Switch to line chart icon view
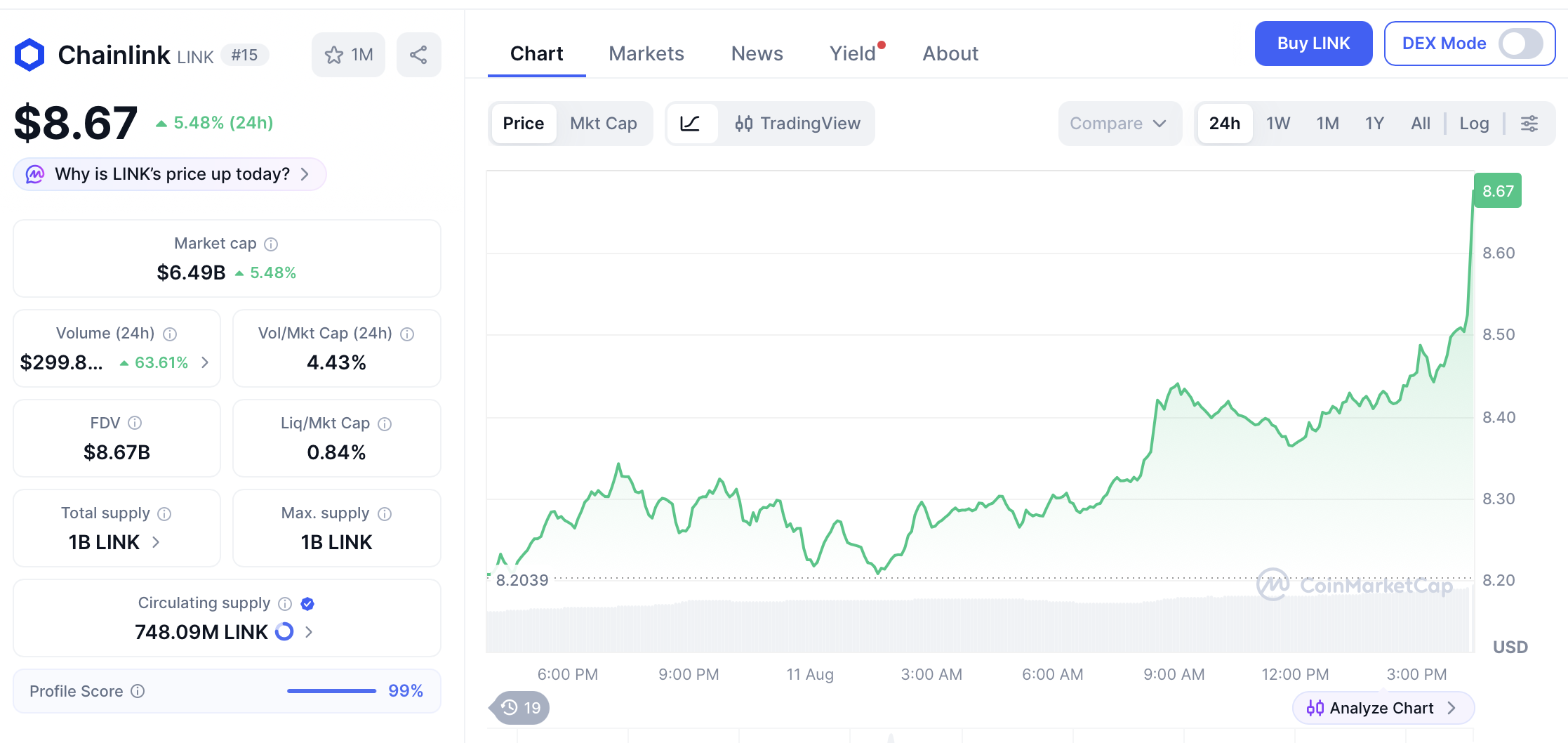This screenshot has width=1568, height=743. (691, 124)
